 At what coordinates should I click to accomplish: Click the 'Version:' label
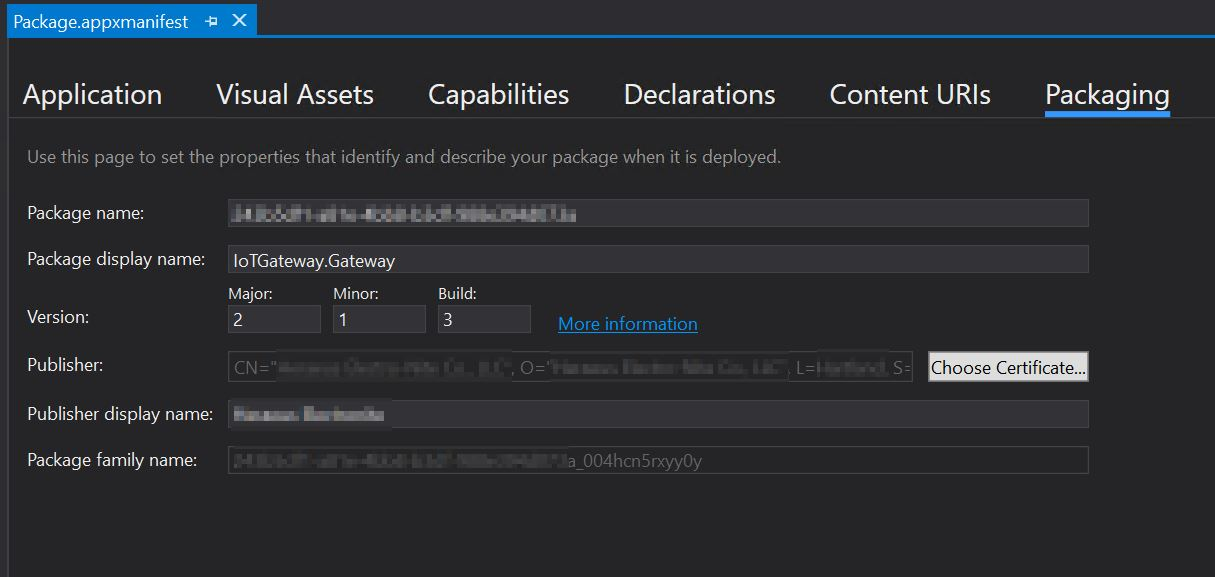[58, 317]
